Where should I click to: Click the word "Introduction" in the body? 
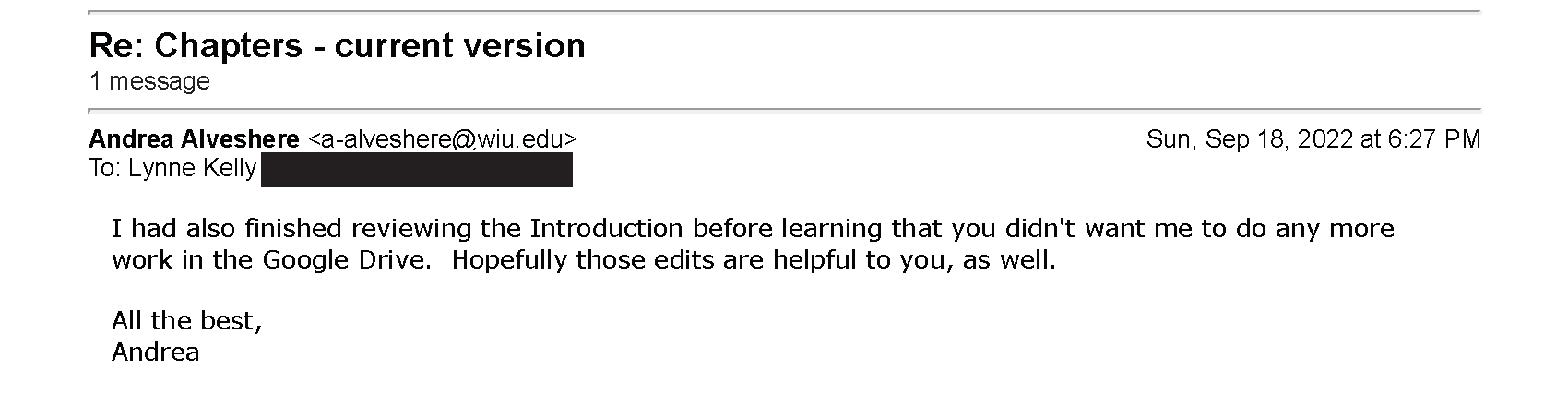pos(606,228)
